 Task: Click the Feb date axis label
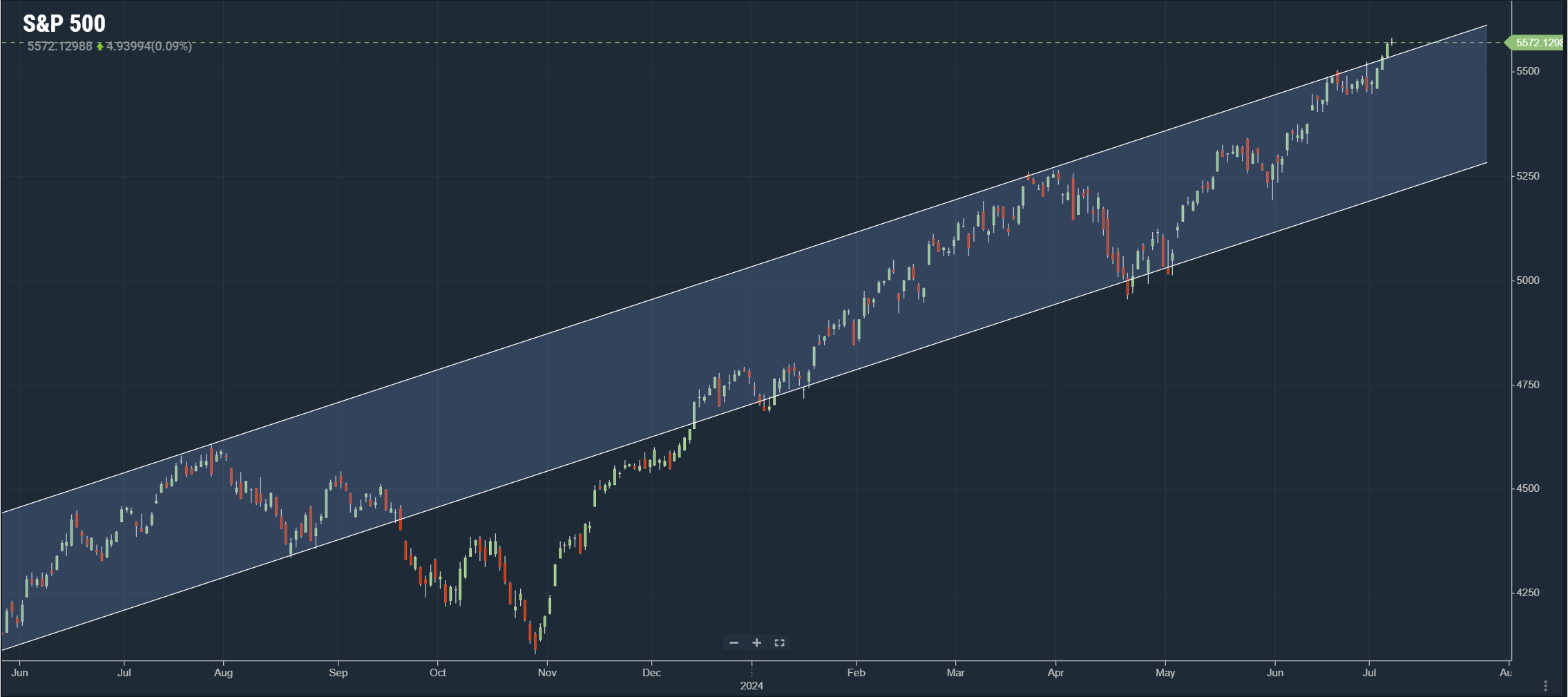pos(856,673)
